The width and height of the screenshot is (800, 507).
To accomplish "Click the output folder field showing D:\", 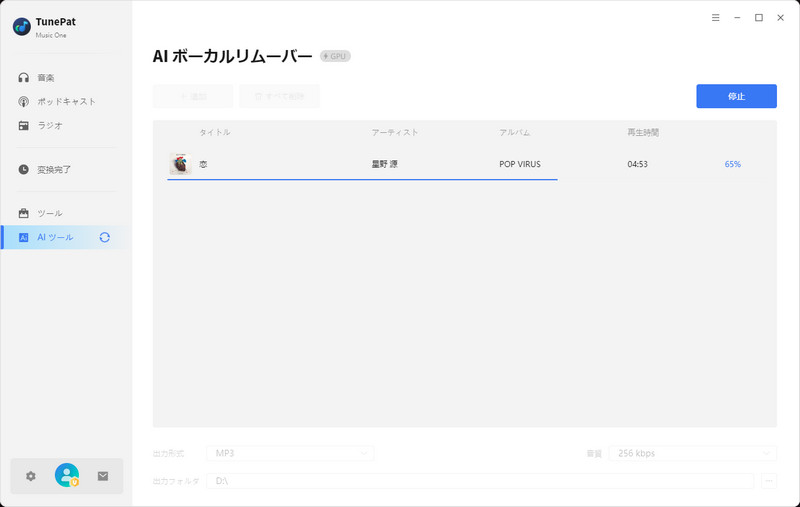I will pos(480,480).
